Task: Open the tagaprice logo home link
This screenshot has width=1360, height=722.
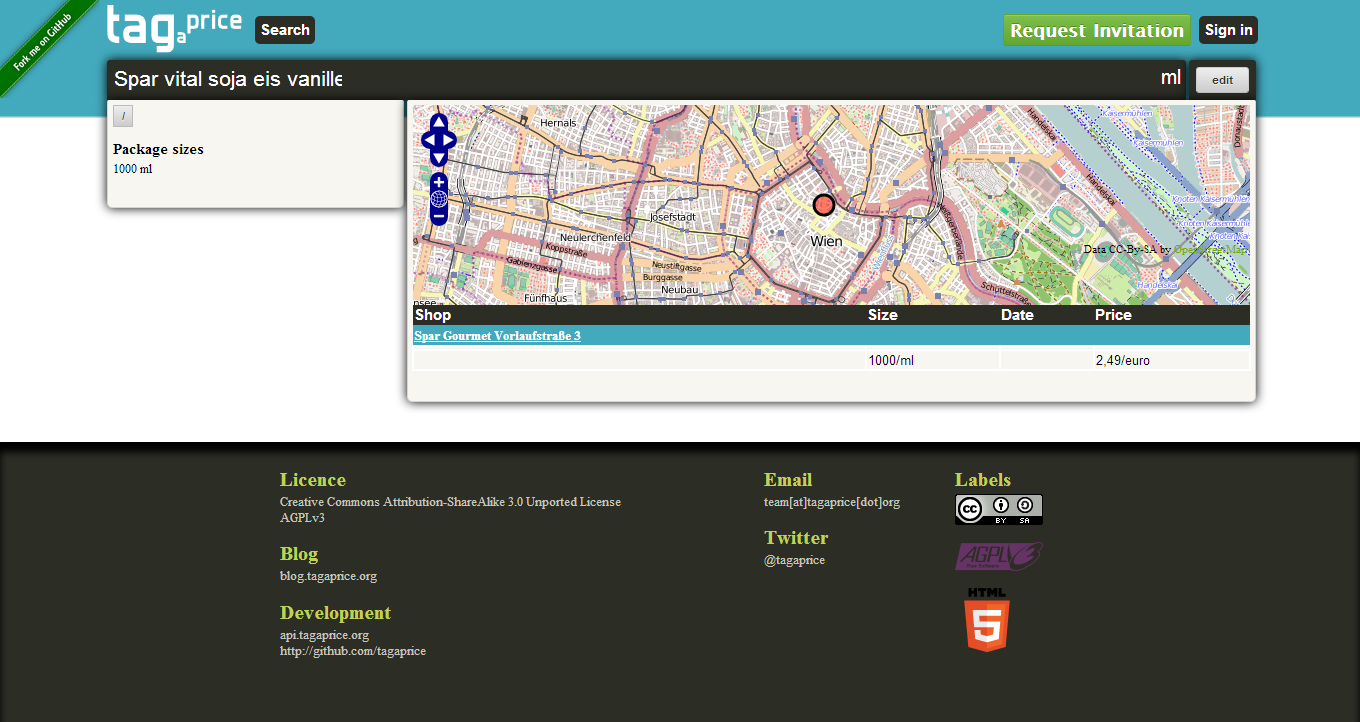Action: pos(174,27)
